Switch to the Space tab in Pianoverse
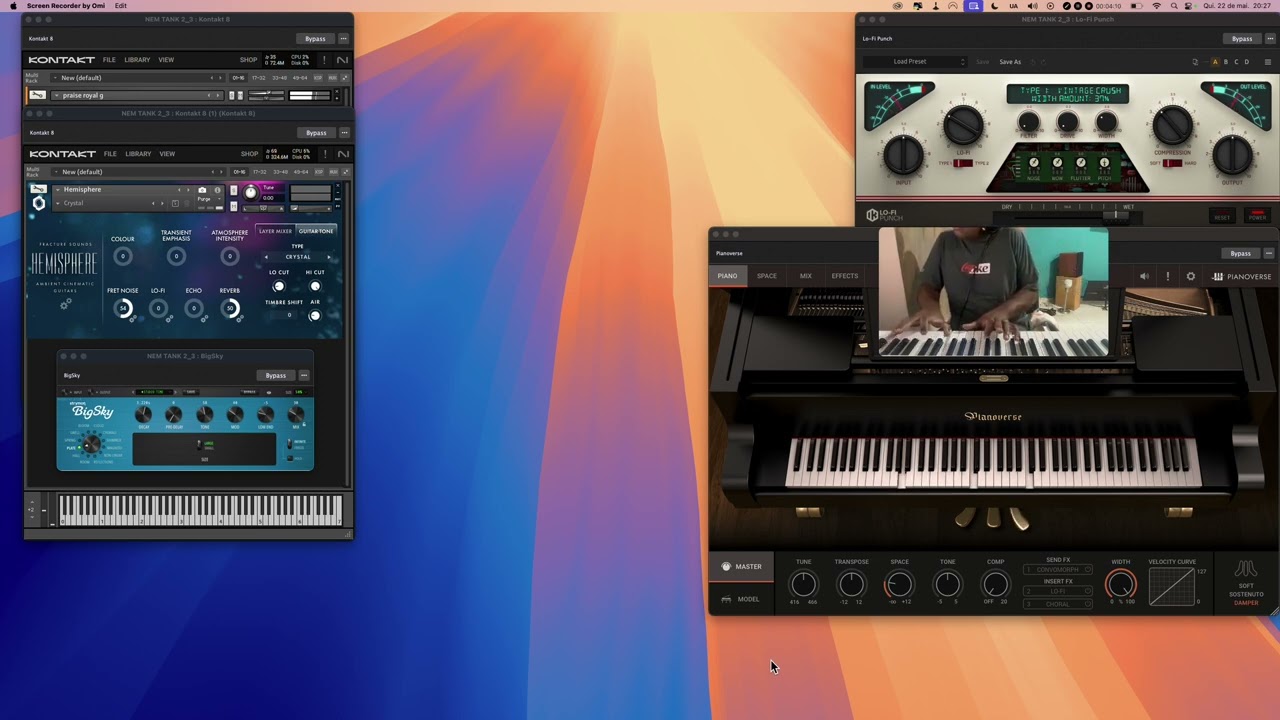The height and width of the screenshot is (720, 1280). click(x=767, y=276)
